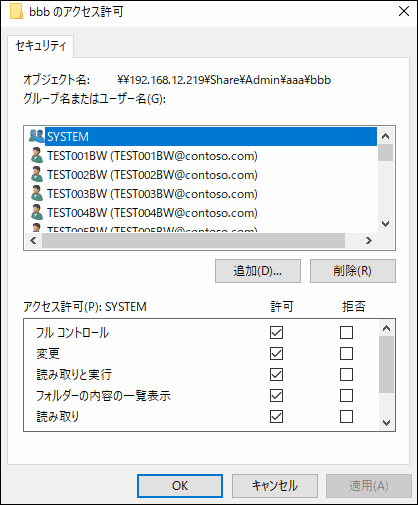Close the bbb のアクセス許可 dialog
The width and height of the screenshot is (418, 505).
pyautogui.click(x=404, y=11)
